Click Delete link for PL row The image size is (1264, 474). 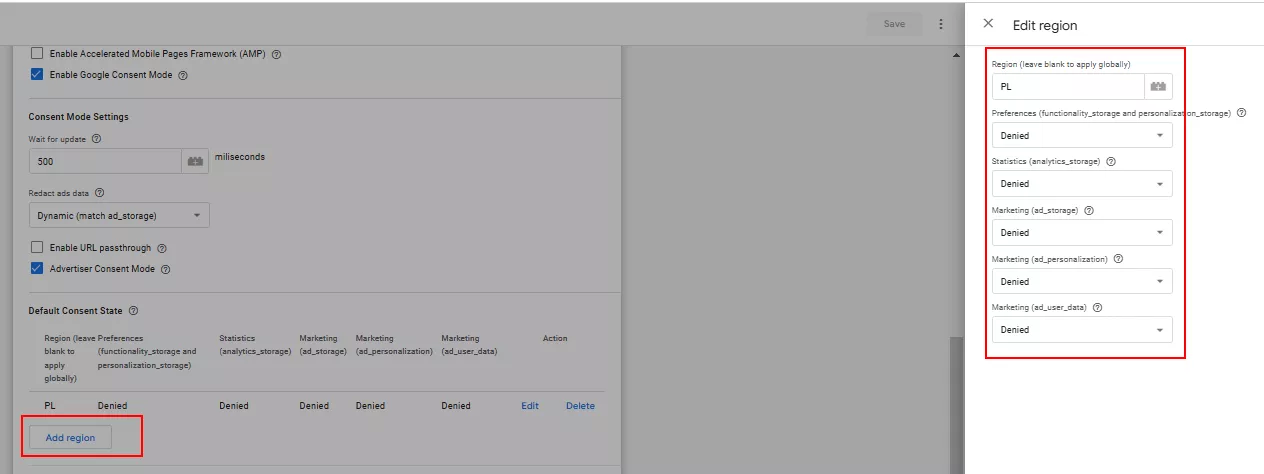click(580, 406)
